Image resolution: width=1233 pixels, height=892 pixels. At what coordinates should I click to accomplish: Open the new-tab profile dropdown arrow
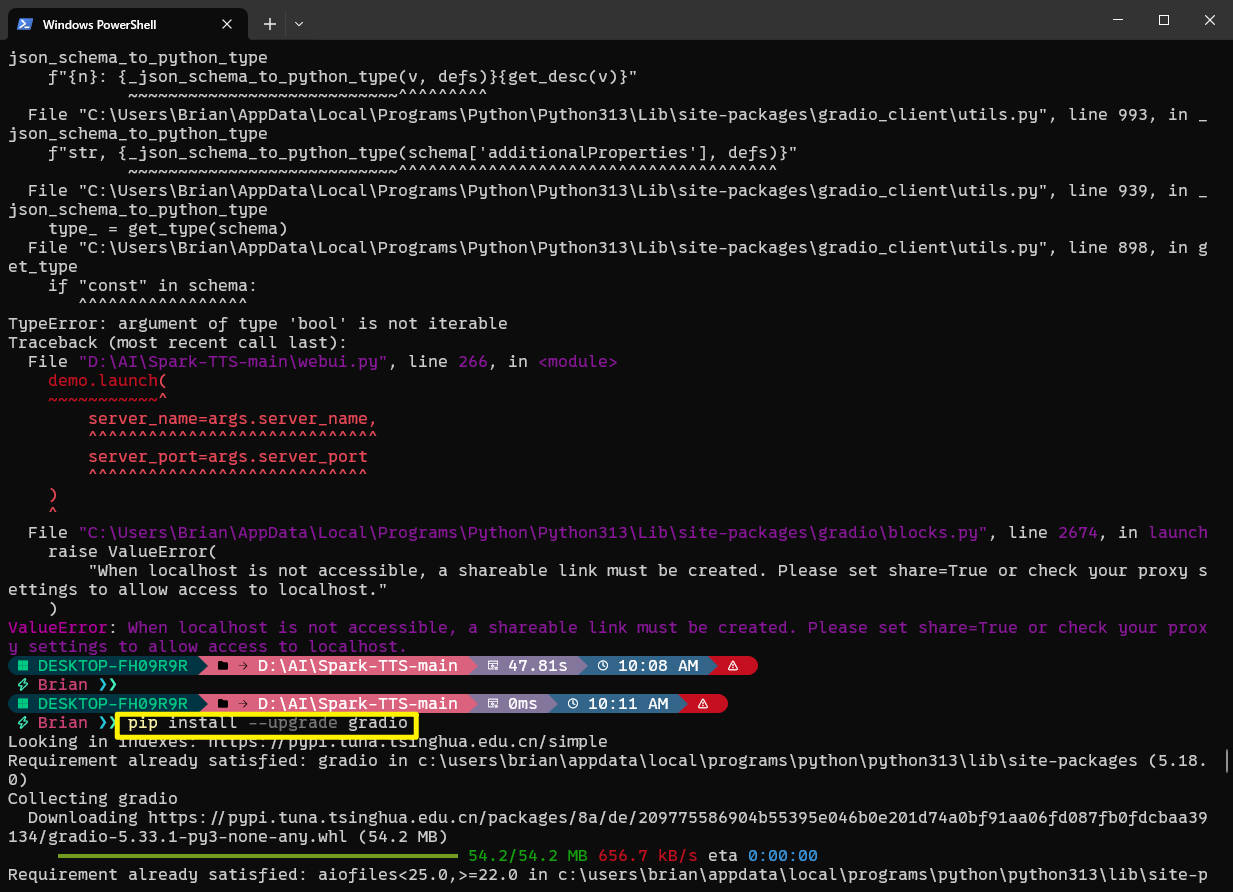coord(299,23)
